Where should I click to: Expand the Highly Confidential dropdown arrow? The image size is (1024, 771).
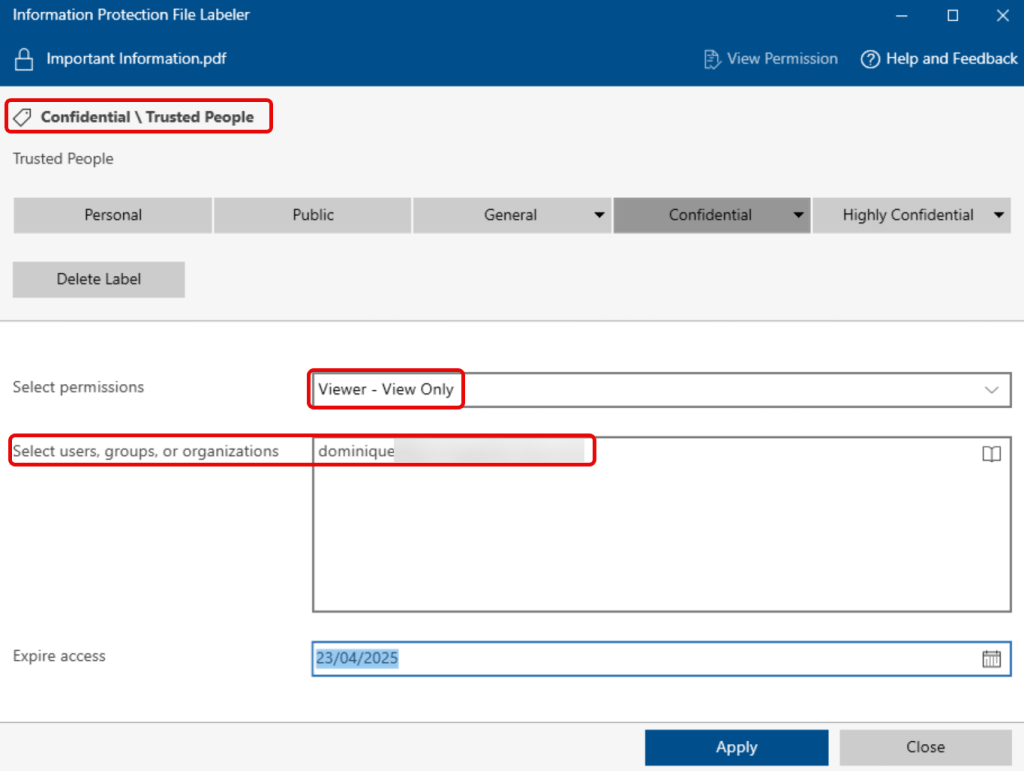998,215
